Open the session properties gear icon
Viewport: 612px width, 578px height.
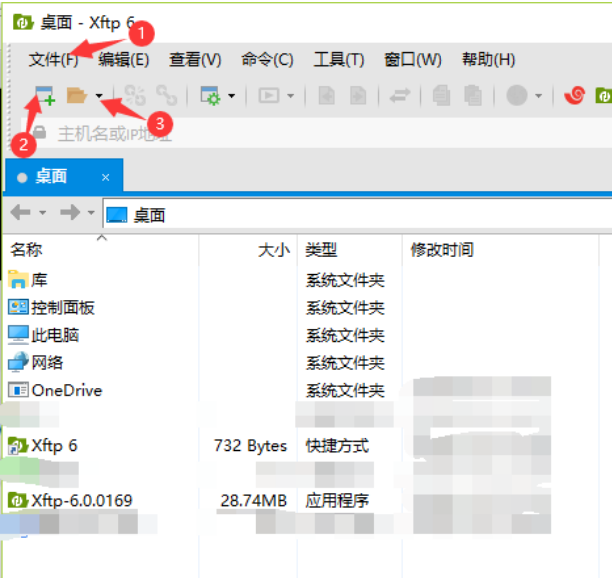[211, 96]
